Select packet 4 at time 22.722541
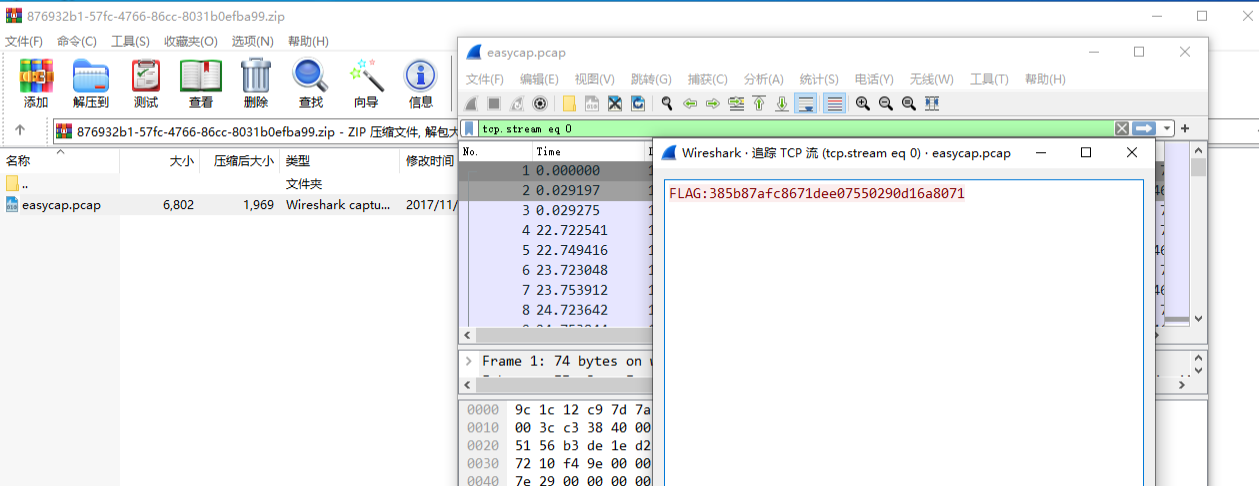Viewport: 1259px width, 486px height. point(555,230)
